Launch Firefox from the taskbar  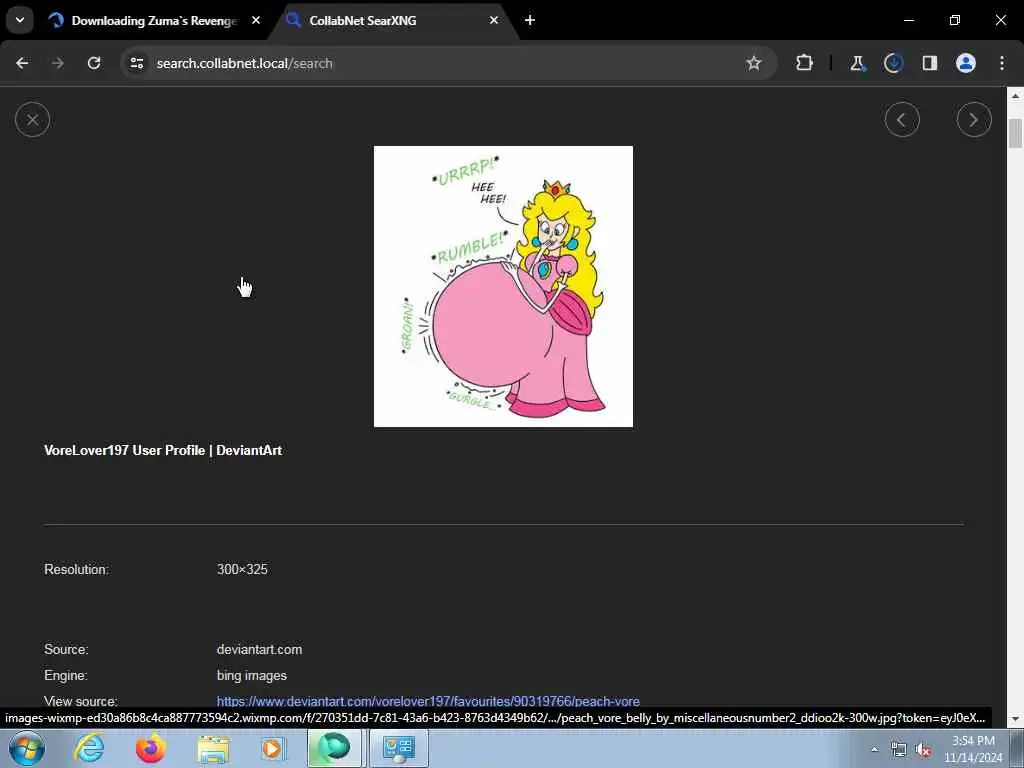point(150,748)
